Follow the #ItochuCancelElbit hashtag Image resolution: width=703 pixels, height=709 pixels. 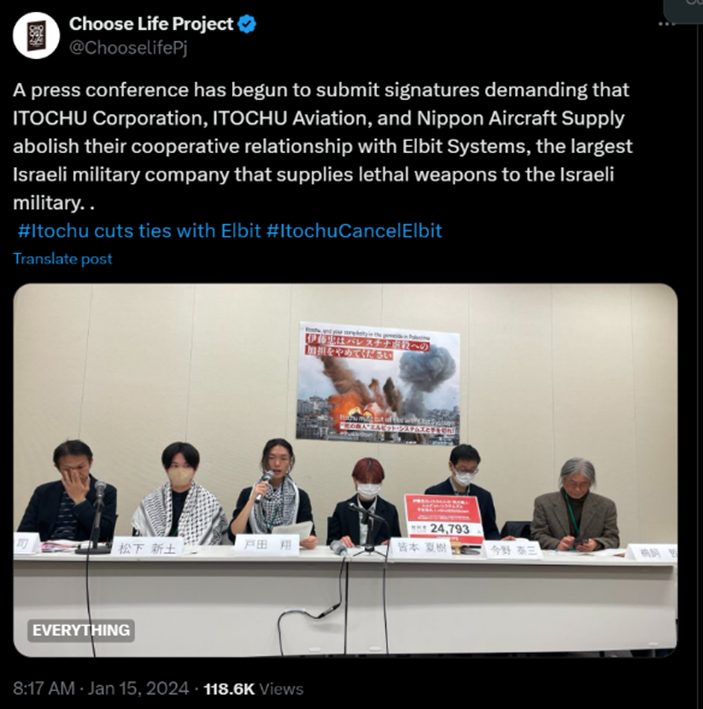coord(354,231)
